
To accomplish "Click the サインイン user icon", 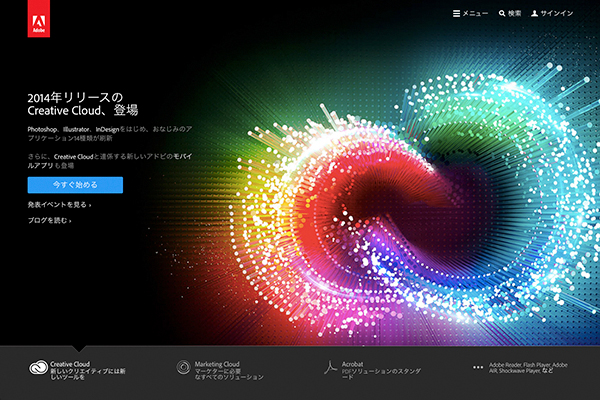I will click(536, 14).
